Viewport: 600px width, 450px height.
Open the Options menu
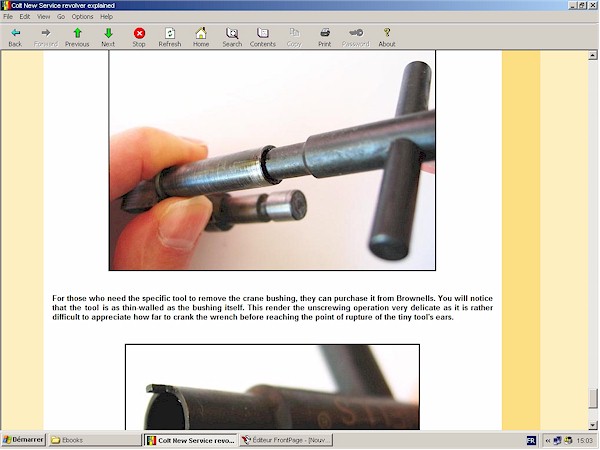click(82, 16)
